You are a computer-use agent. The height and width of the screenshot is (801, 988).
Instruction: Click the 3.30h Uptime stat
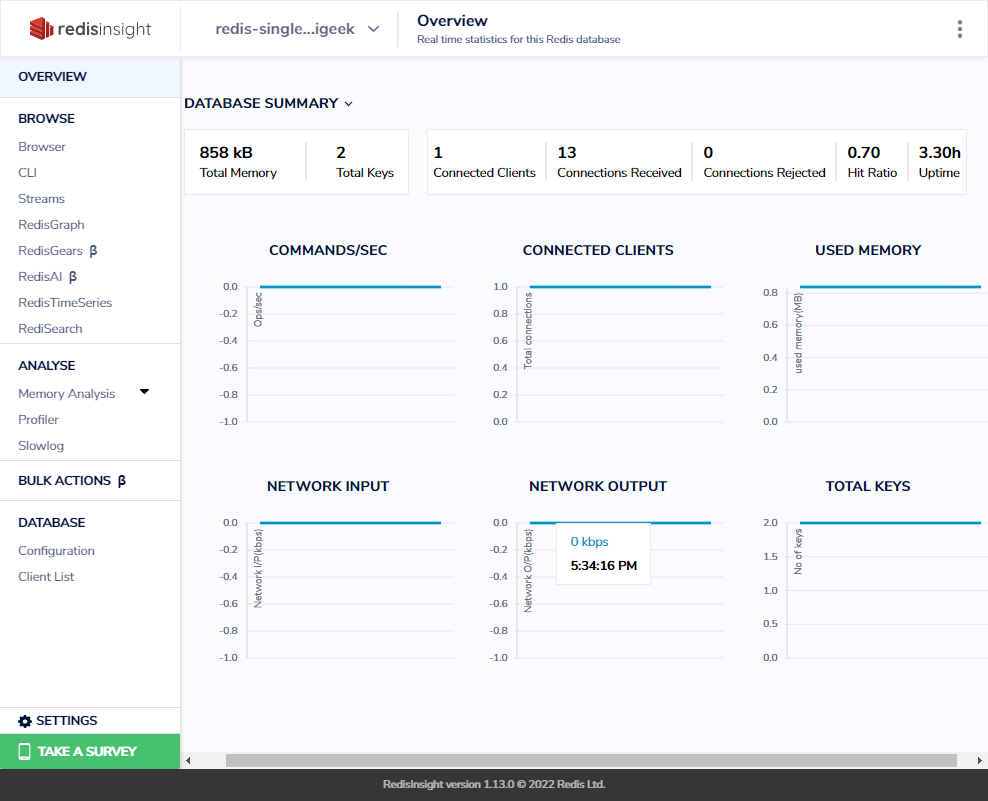pos(939,162)
